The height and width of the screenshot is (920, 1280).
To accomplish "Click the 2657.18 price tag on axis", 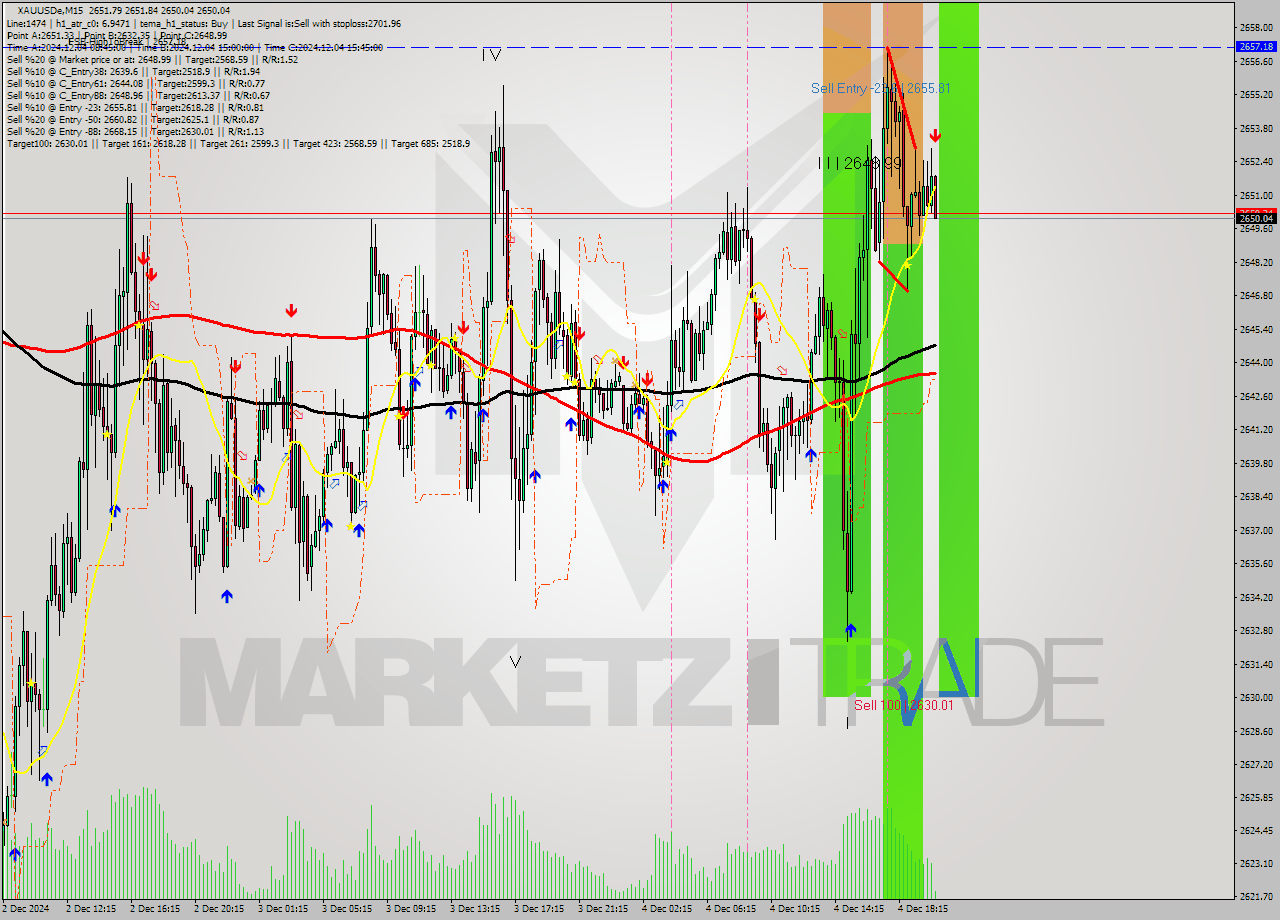I will click(1256, 46).
